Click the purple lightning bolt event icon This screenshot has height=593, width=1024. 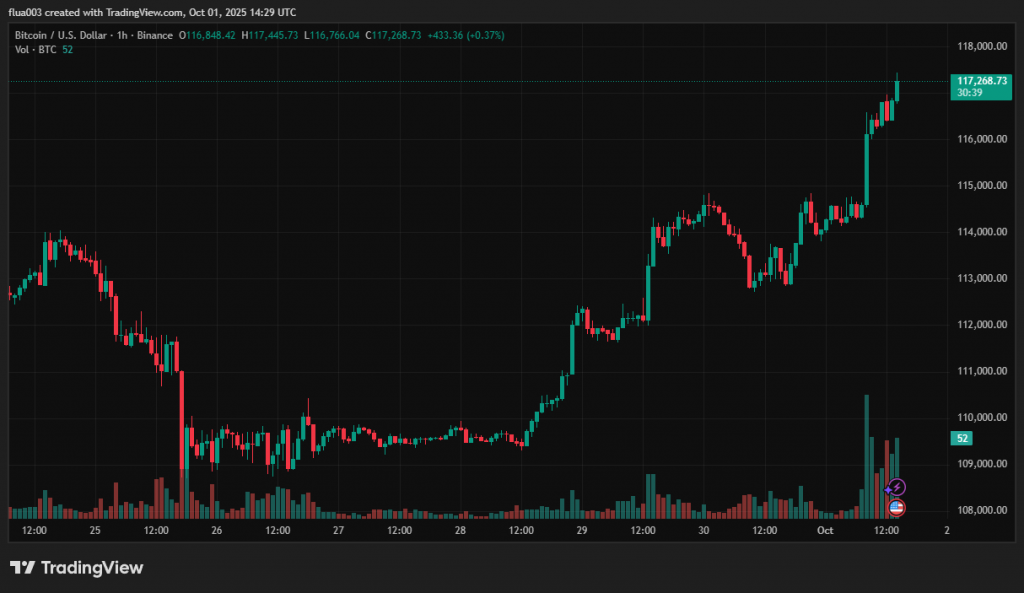896,487
